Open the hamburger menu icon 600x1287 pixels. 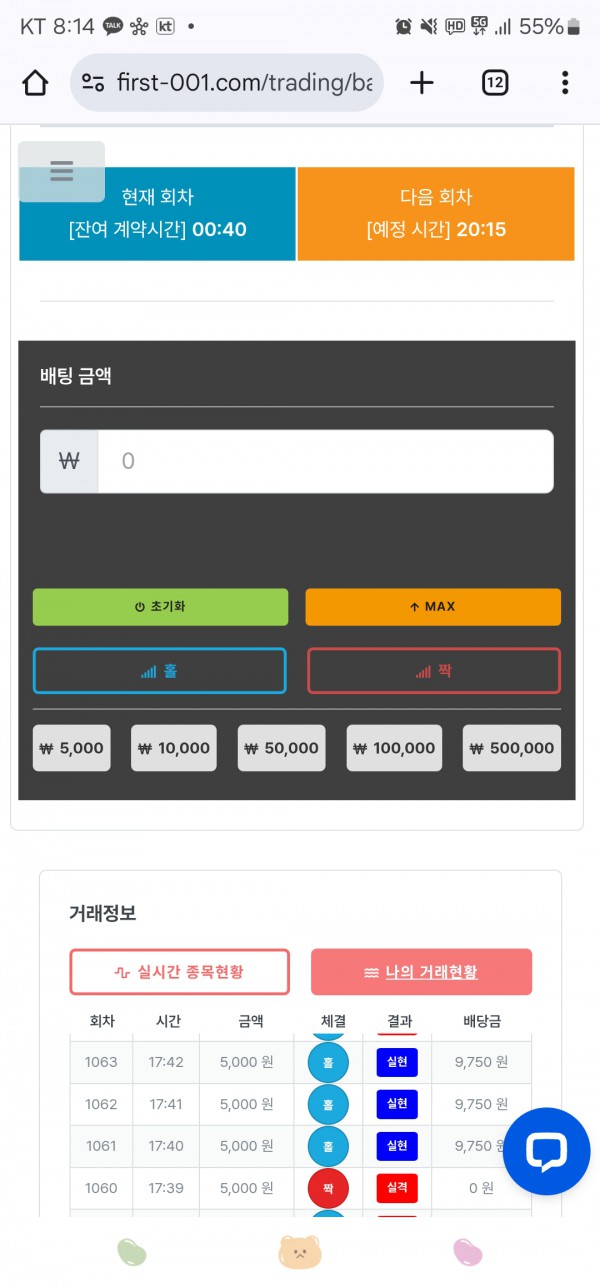tap(61, 172)
